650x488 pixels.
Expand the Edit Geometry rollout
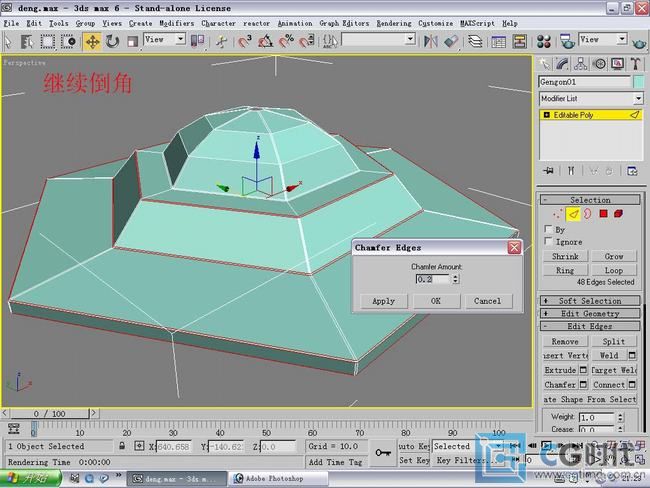click(590, 313)
